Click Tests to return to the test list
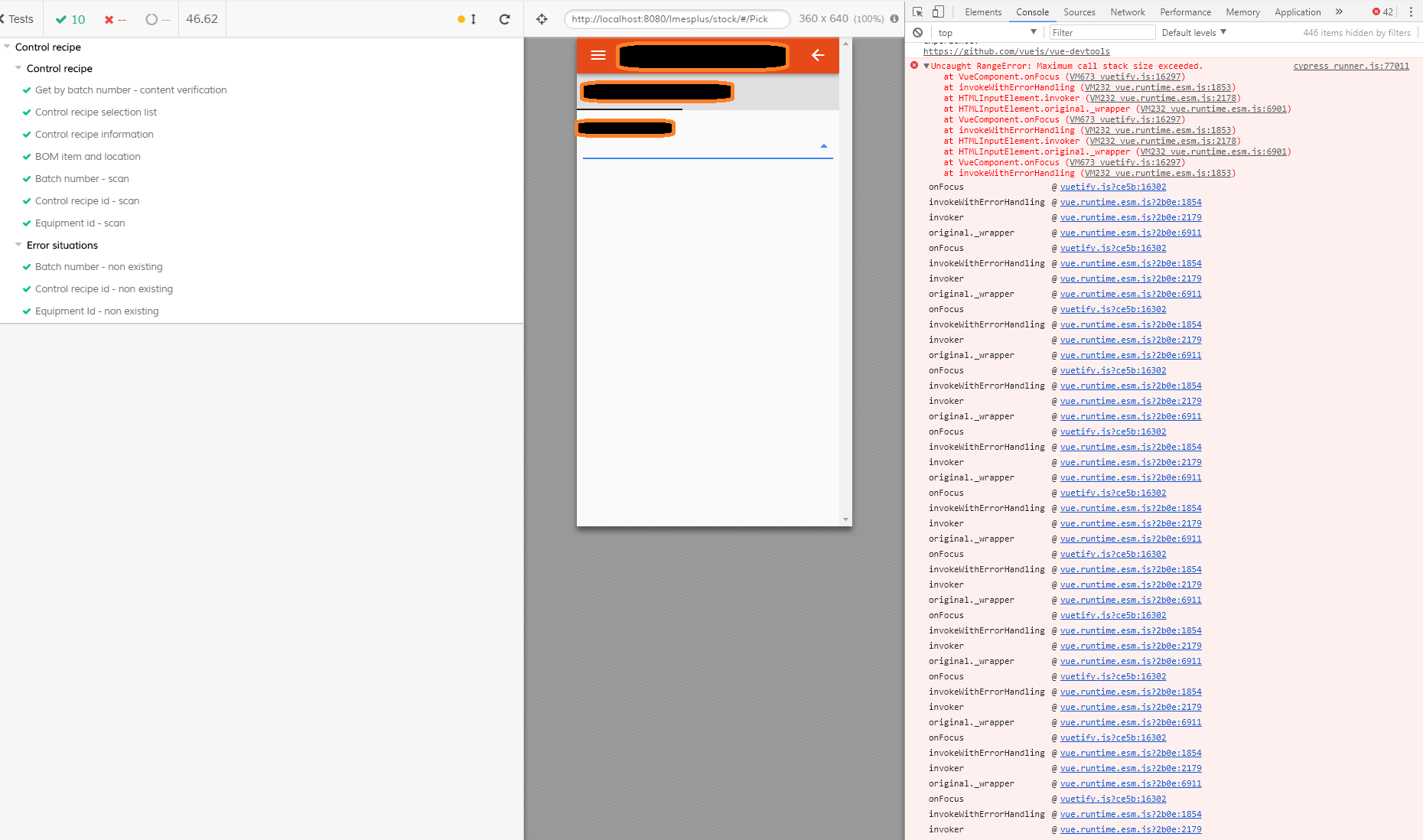Image resolution: width=1423 pixels, height=840 pixels. (18, 19)
